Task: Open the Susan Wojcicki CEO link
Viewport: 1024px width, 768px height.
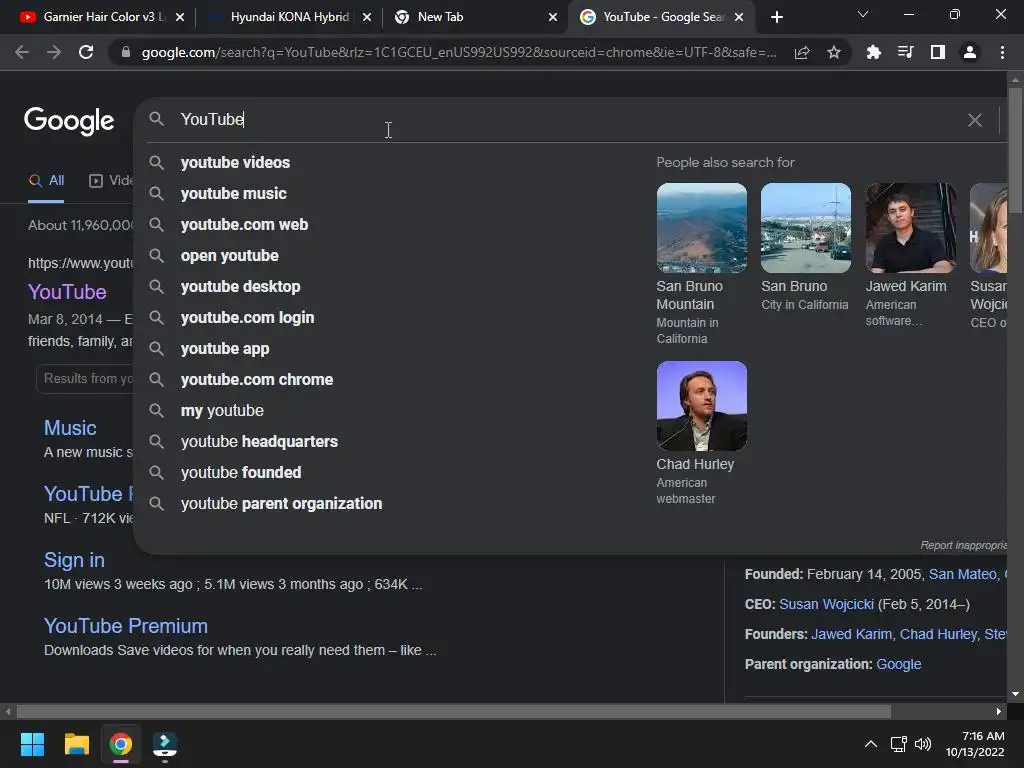Action: tap(826, 604)
